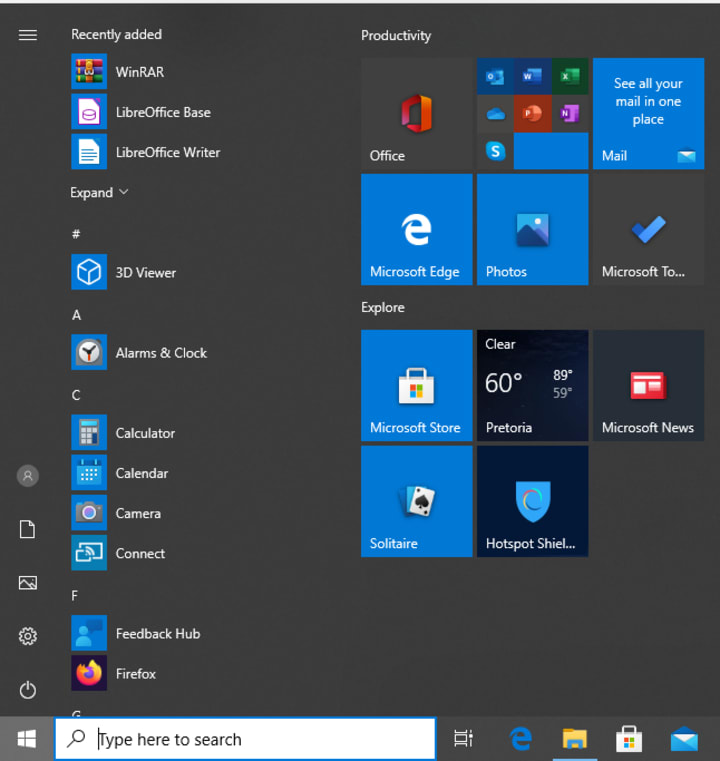The width and height of the screenshot is (720, 761).
Task: Open Microsoft Store from taskbar
Action: (629, 739)
